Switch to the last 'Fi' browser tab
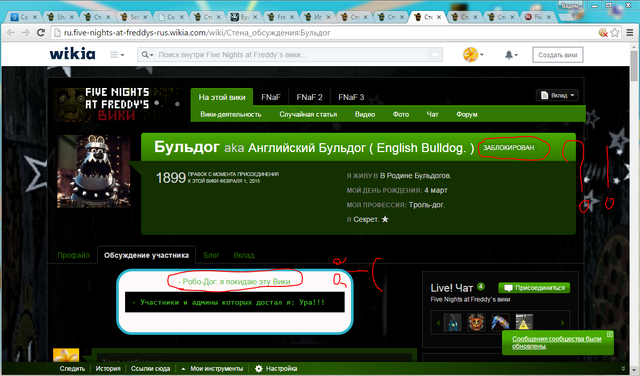640x376 pixels. tap(538, 17)
